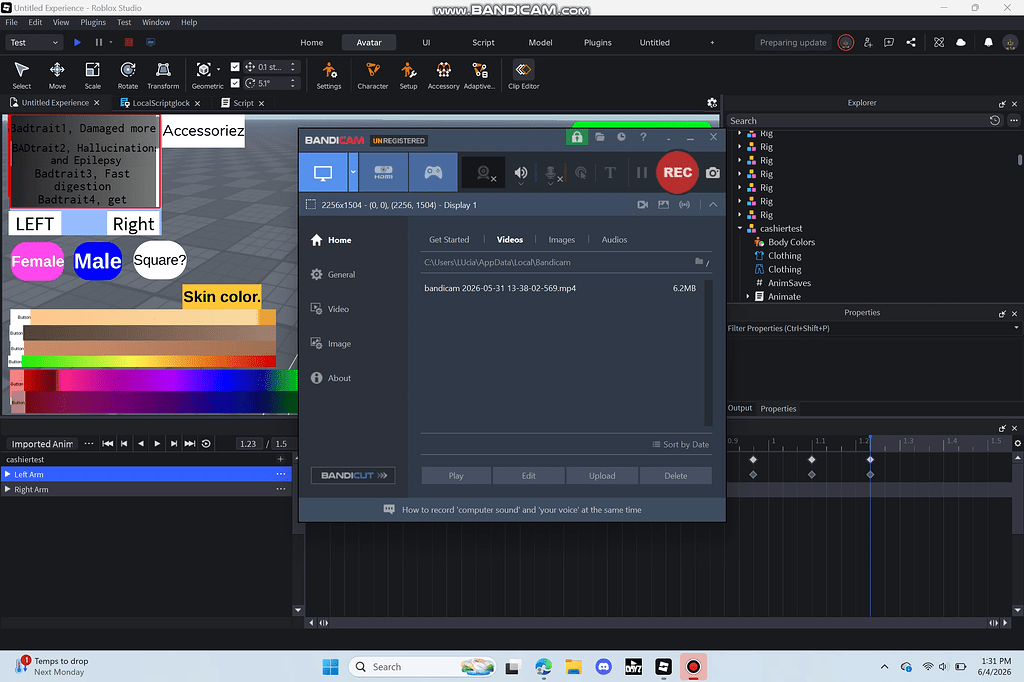The image size is (1024, 682).
Task: Open the Clip Editor
Action: click(x=524, y=75)
